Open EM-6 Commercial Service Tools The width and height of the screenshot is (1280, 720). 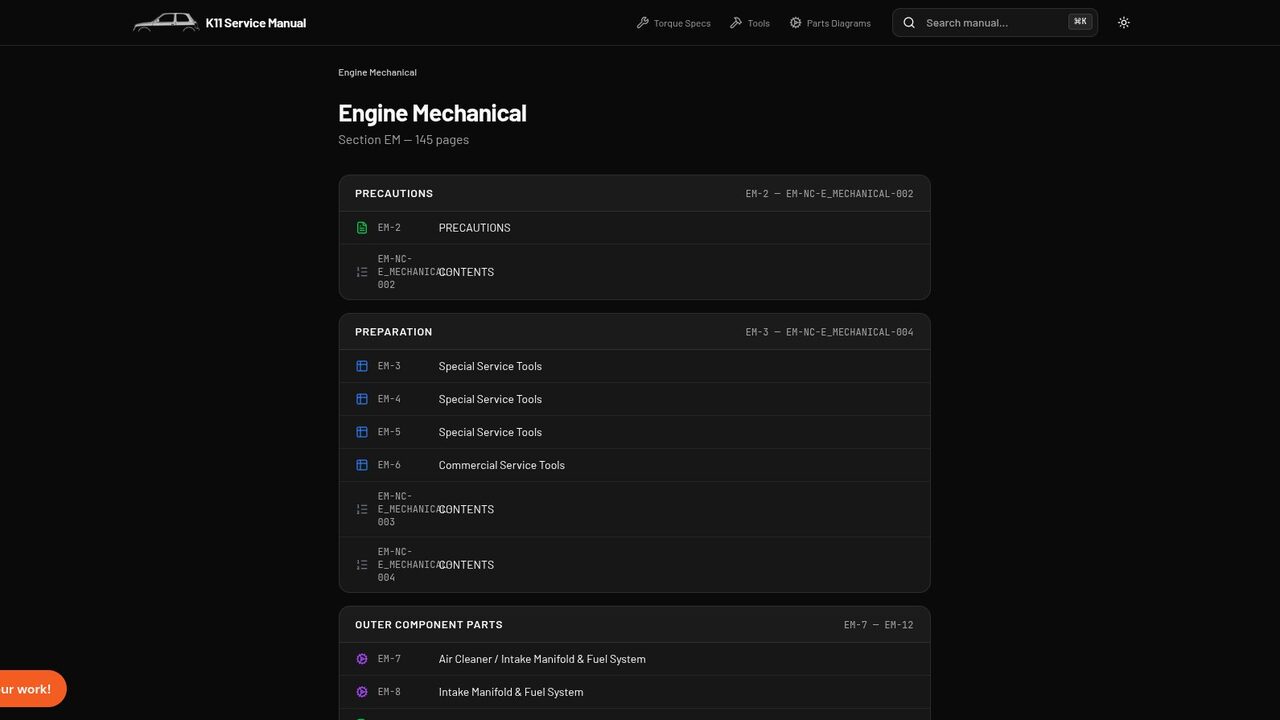[x=634, y=465]
